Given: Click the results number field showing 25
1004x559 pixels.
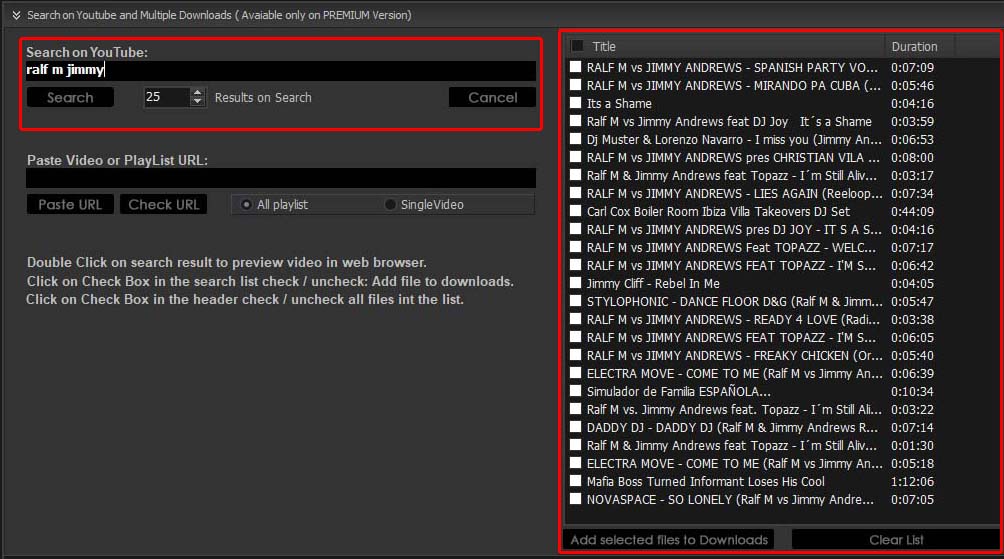Looking at the screenshot, I should pos(167,97).
